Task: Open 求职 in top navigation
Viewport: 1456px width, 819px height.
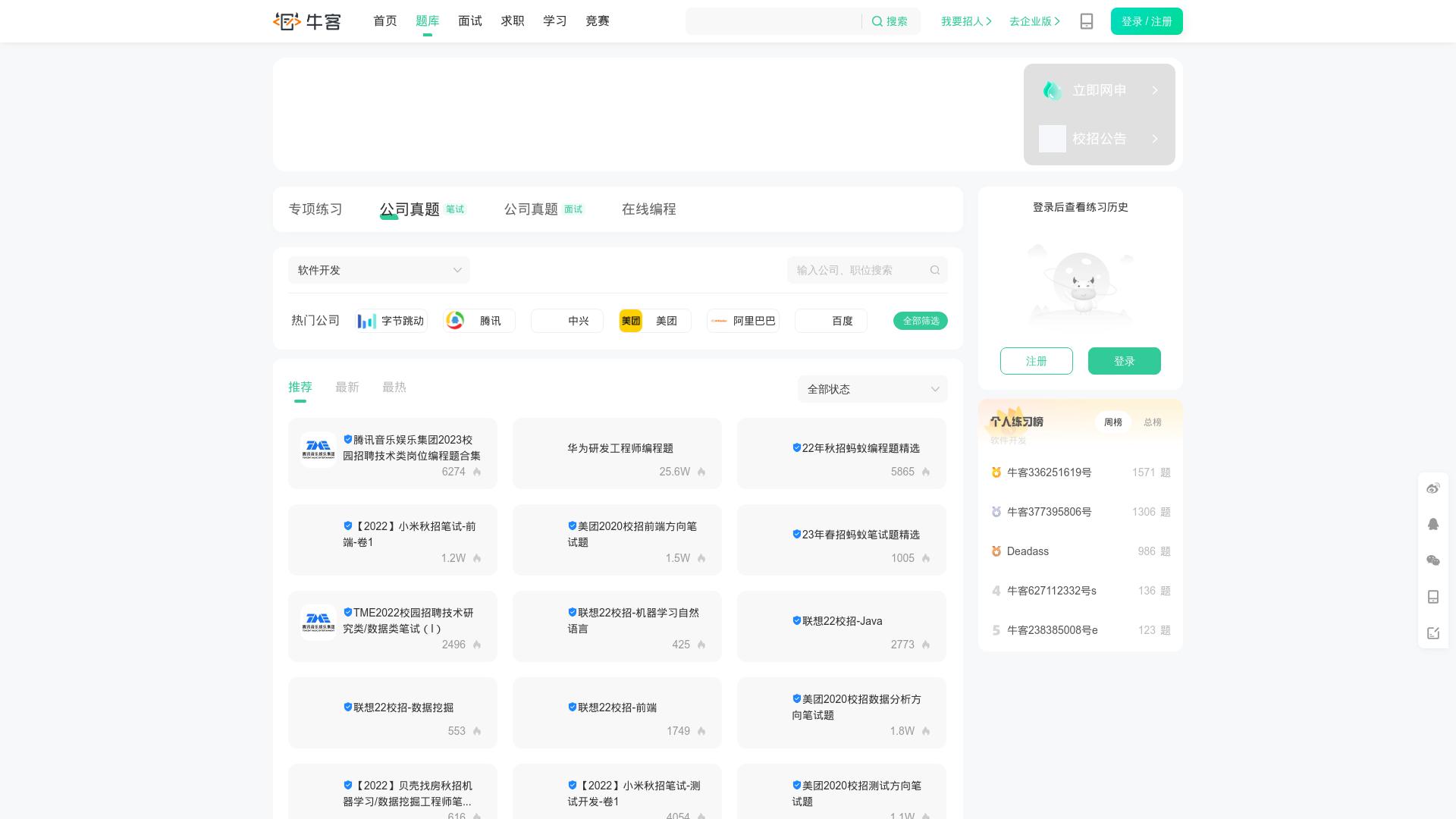Action: tap(513, 21)
